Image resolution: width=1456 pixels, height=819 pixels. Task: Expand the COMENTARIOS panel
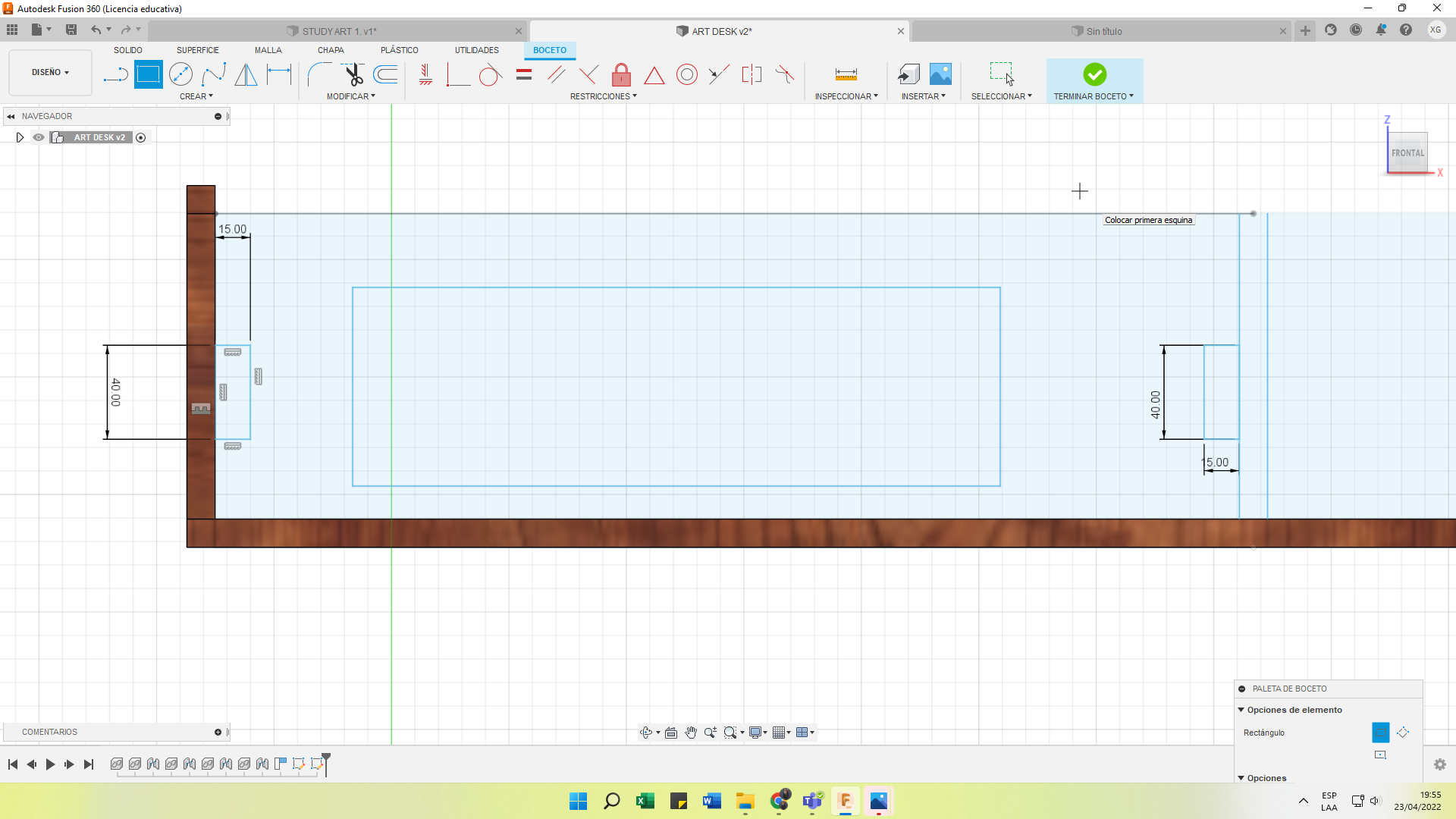click(x=218, y=732)
